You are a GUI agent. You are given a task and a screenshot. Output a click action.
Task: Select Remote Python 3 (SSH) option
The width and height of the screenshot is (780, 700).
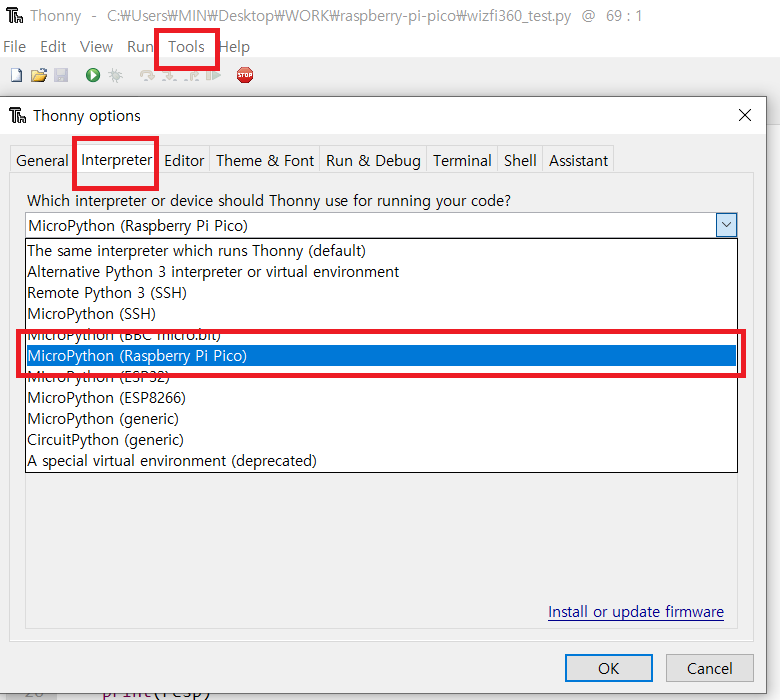381,293
